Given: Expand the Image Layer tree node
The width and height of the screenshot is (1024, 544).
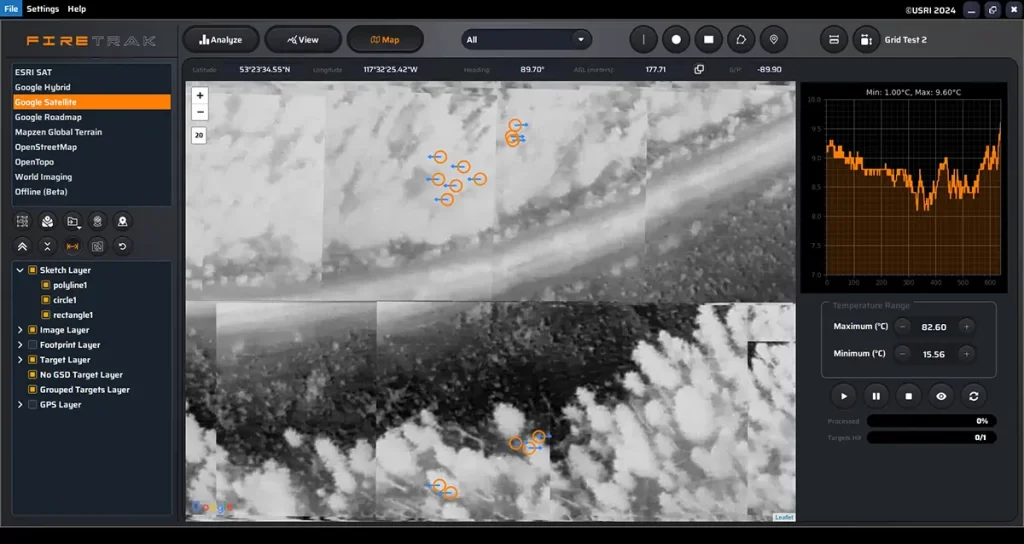Looking at the screenshot, I should (21, 330).
